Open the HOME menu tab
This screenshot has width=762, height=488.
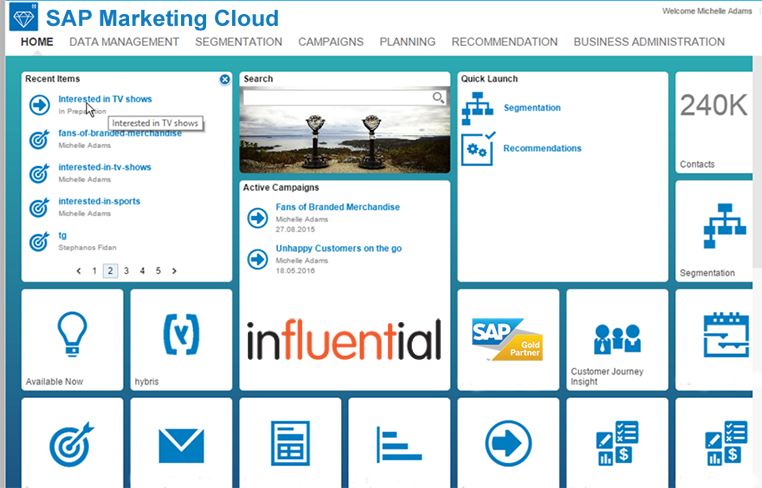point(37,42)
